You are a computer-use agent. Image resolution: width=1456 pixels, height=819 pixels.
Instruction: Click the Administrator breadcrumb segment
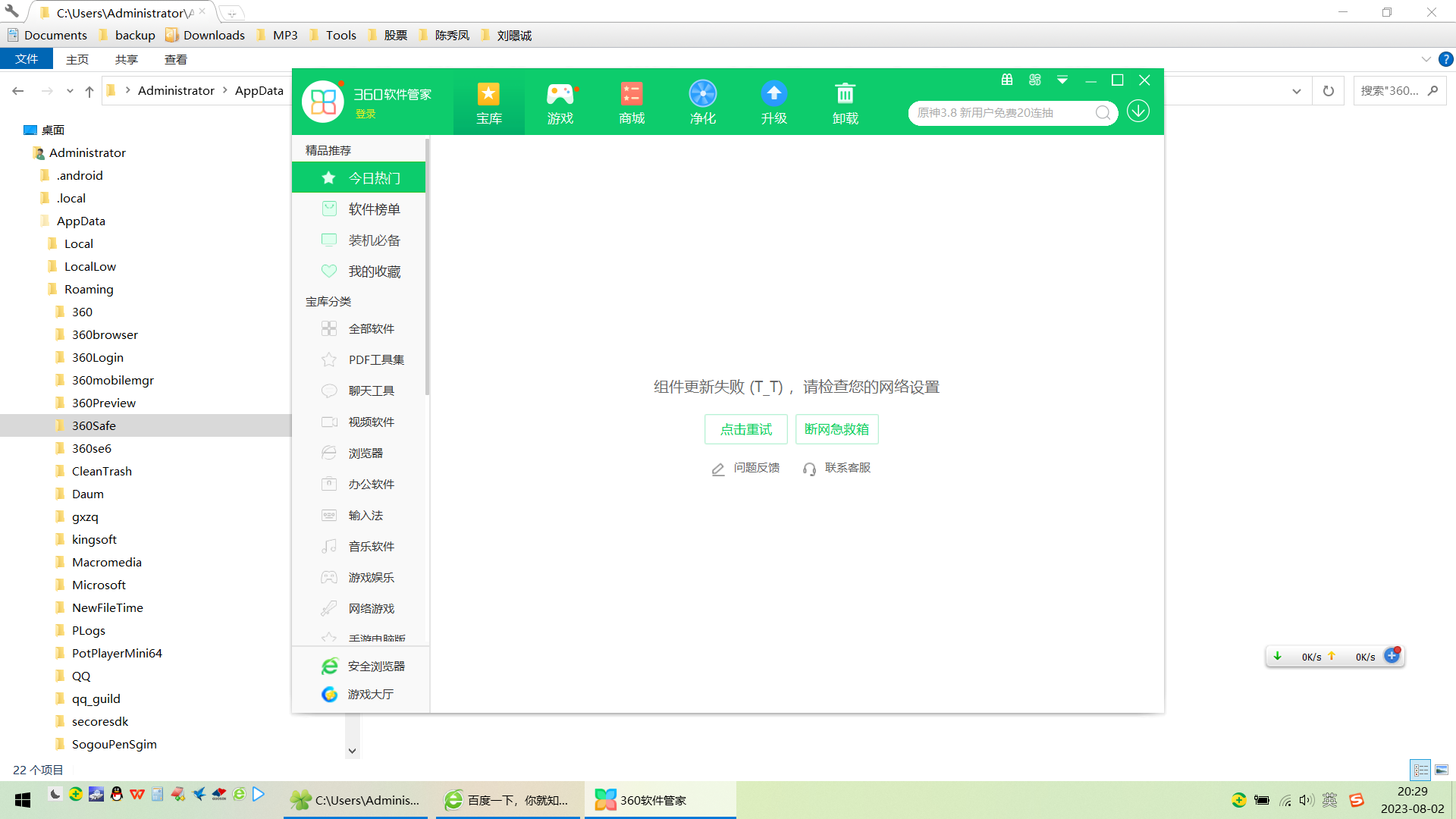tap(176, 90)
